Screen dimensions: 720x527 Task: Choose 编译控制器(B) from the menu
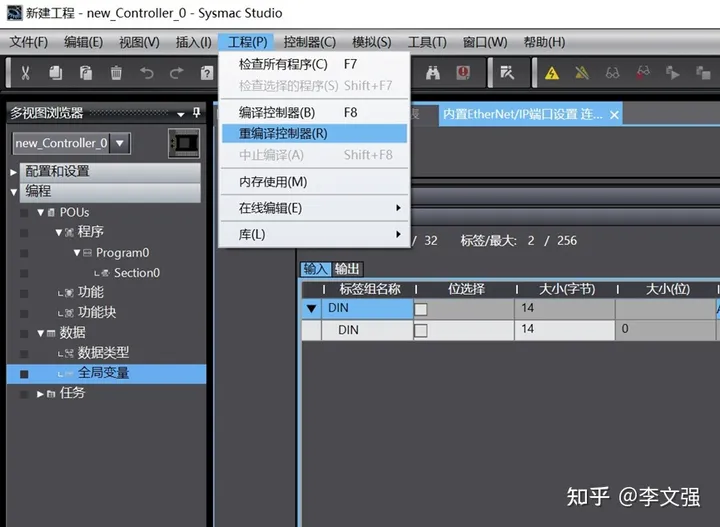pyautogui.click(x=315, y=112)
